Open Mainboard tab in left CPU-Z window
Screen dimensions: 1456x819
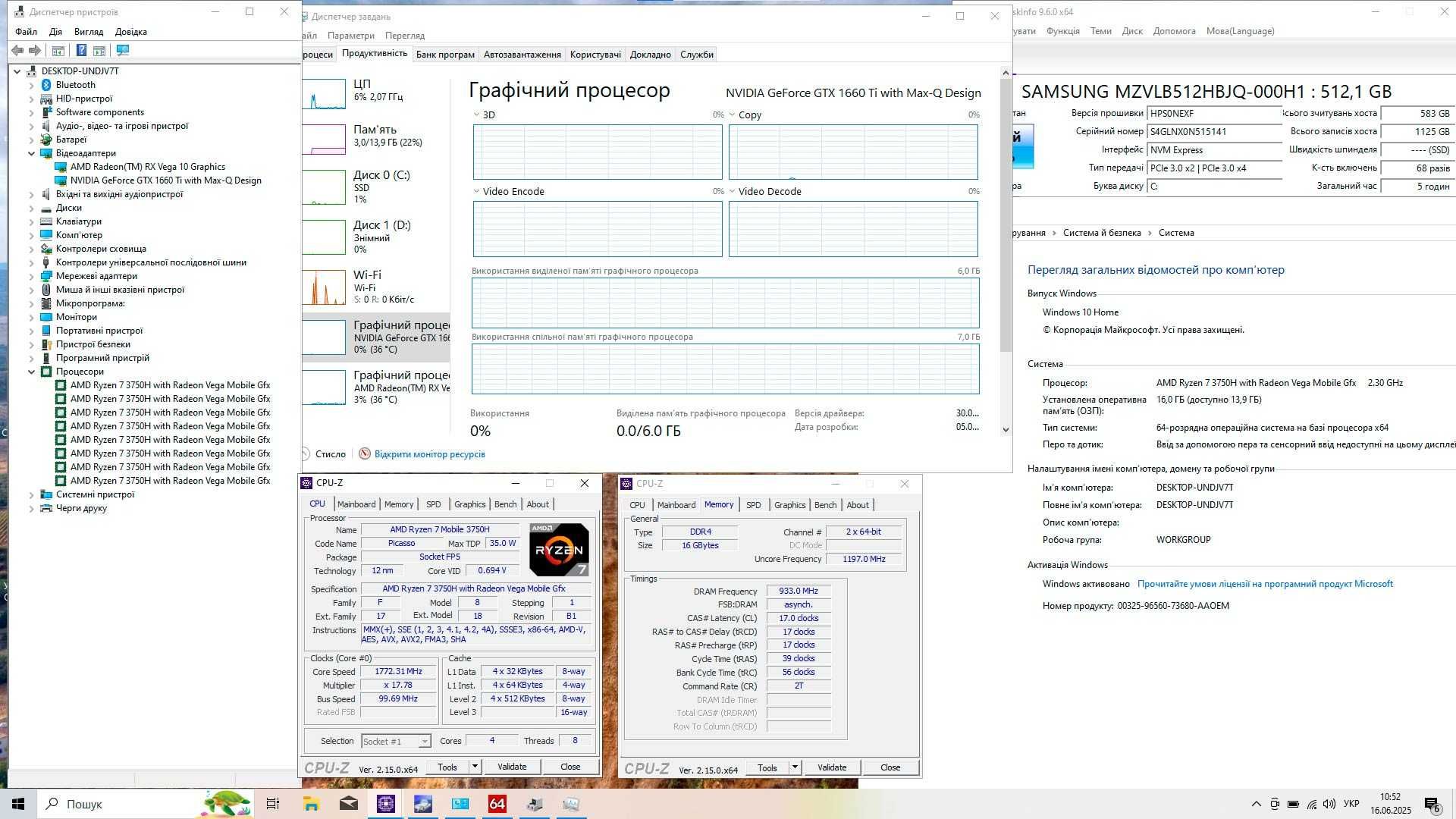[356, 504]
